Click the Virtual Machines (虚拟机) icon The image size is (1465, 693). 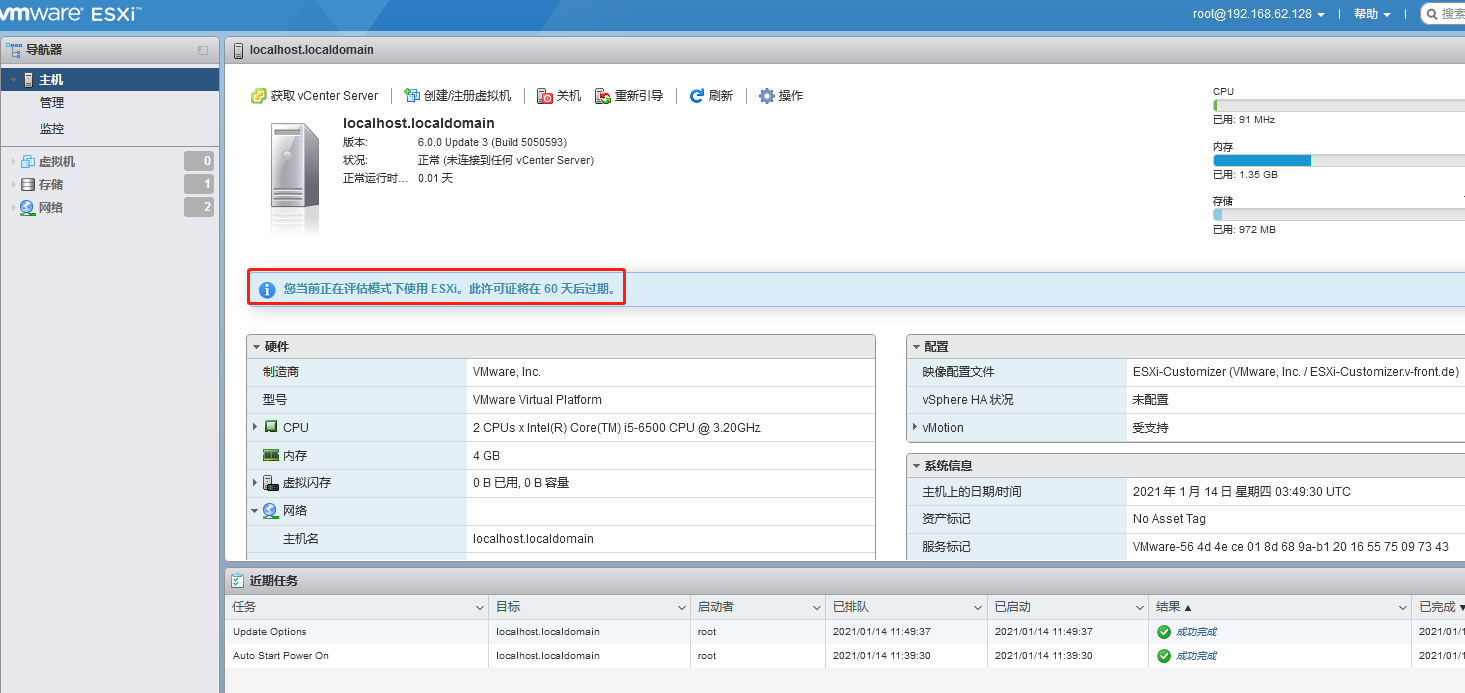tap(27, 161)
